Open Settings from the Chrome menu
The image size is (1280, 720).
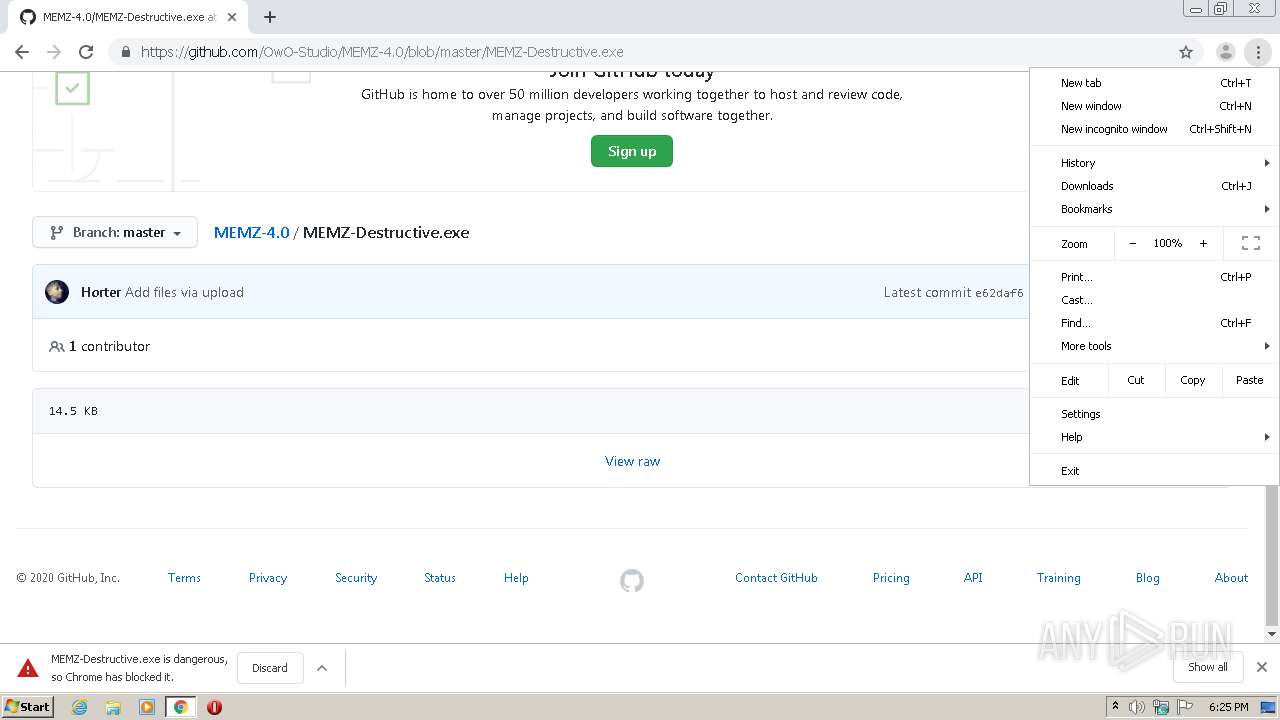click(x=1155, y=414)
